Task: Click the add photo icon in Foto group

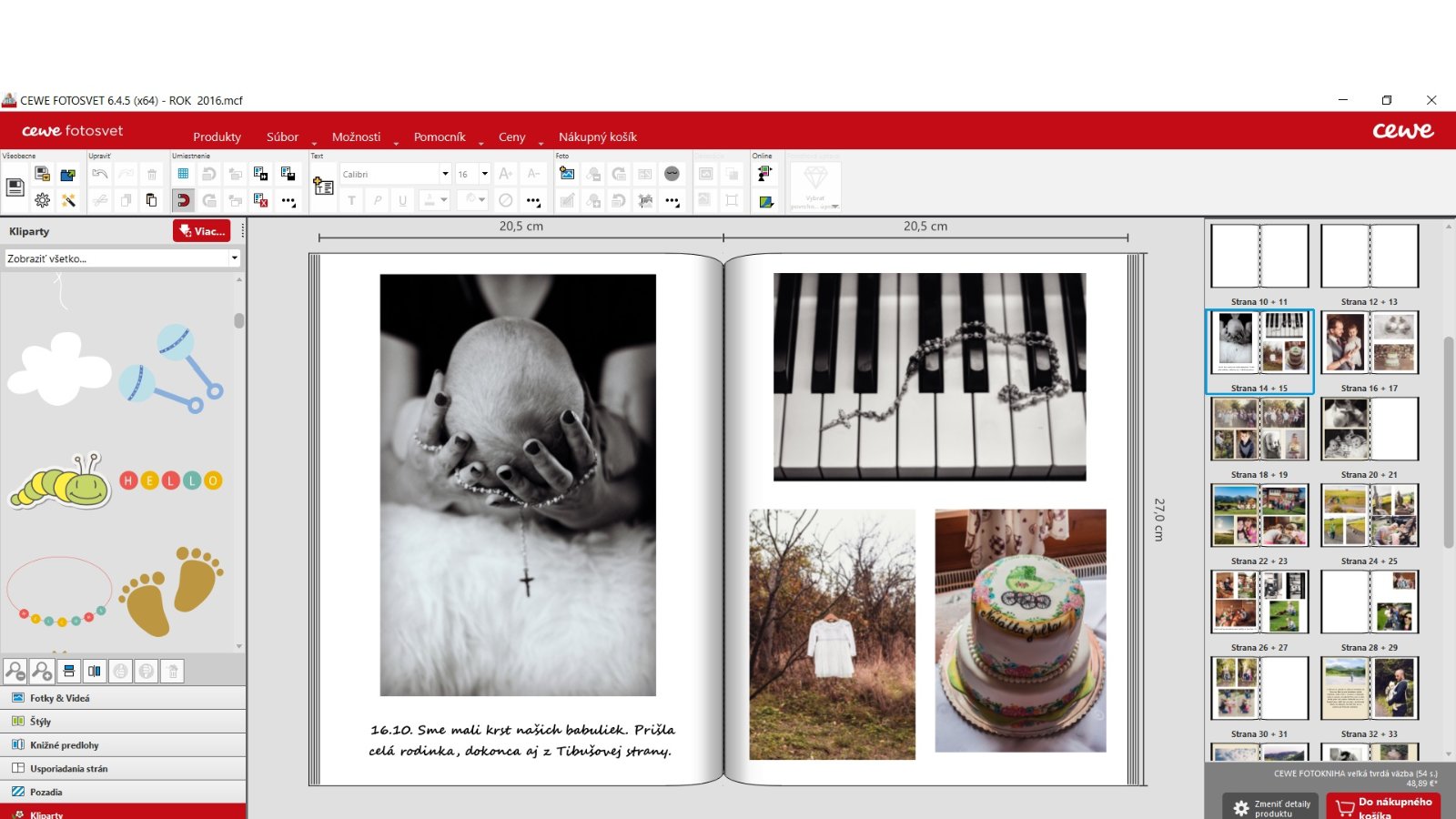Action: click(567, 174)
